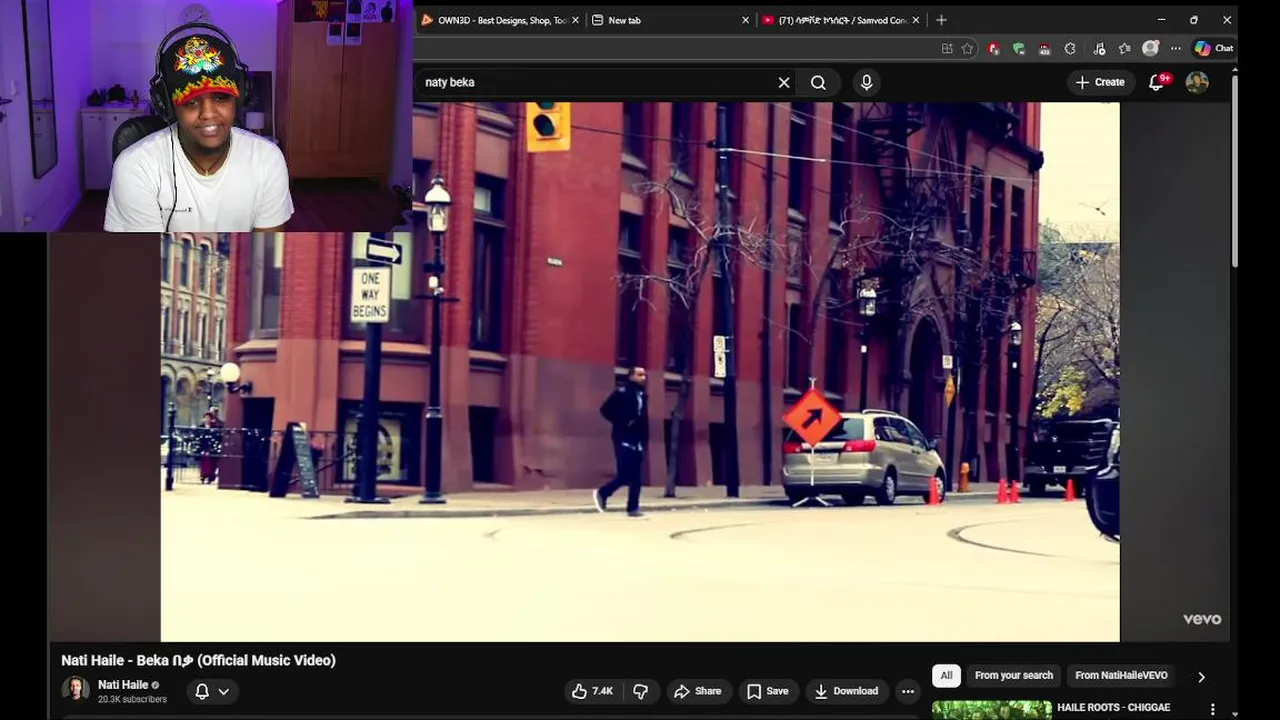Click the video title 'Nati Haile - Beka'
Screen dimensions: 1280x720
pos(198,660)
